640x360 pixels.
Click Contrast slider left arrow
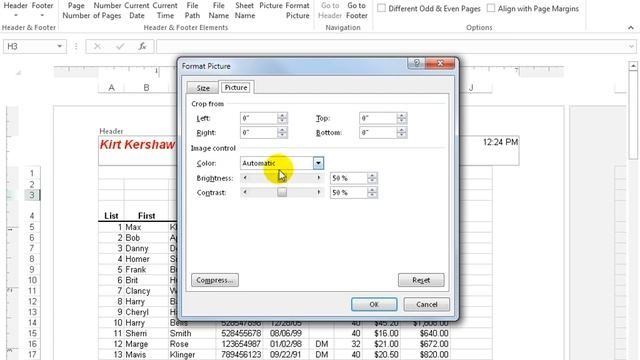point(244,192)
